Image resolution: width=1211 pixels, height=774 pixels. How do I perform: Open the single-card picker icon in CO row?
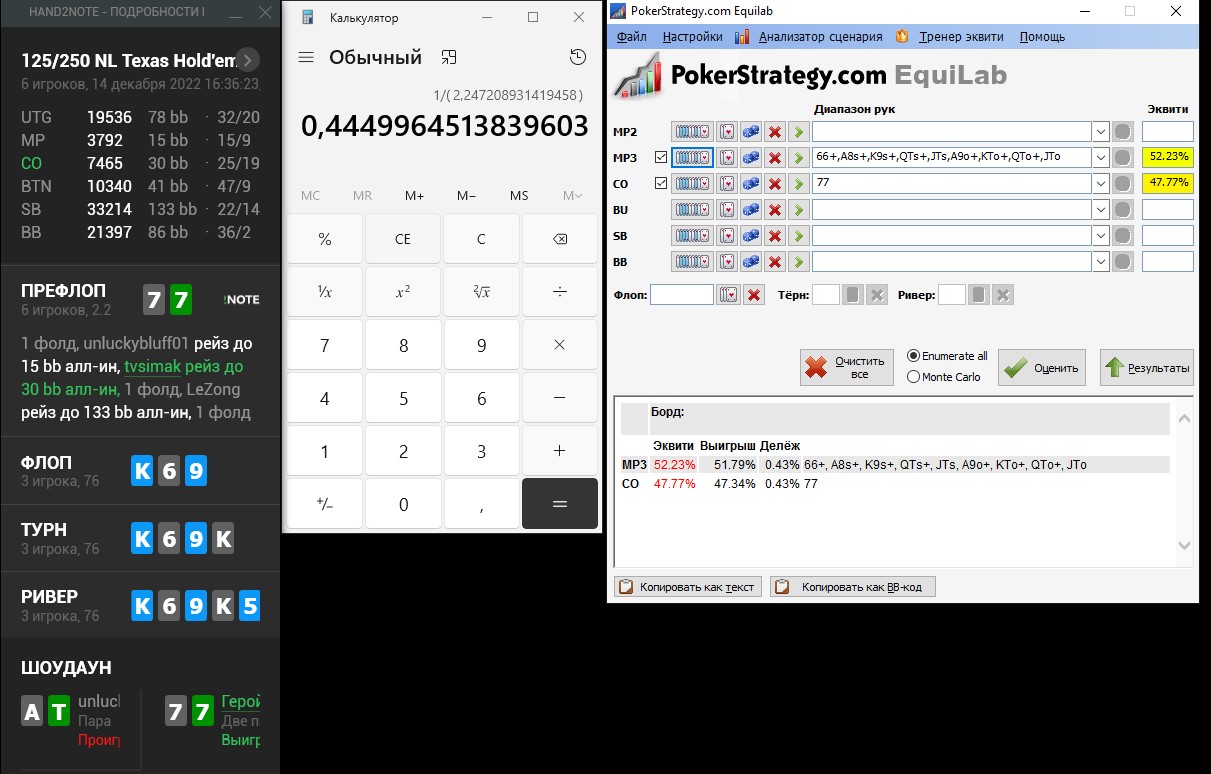click(727, 184)
